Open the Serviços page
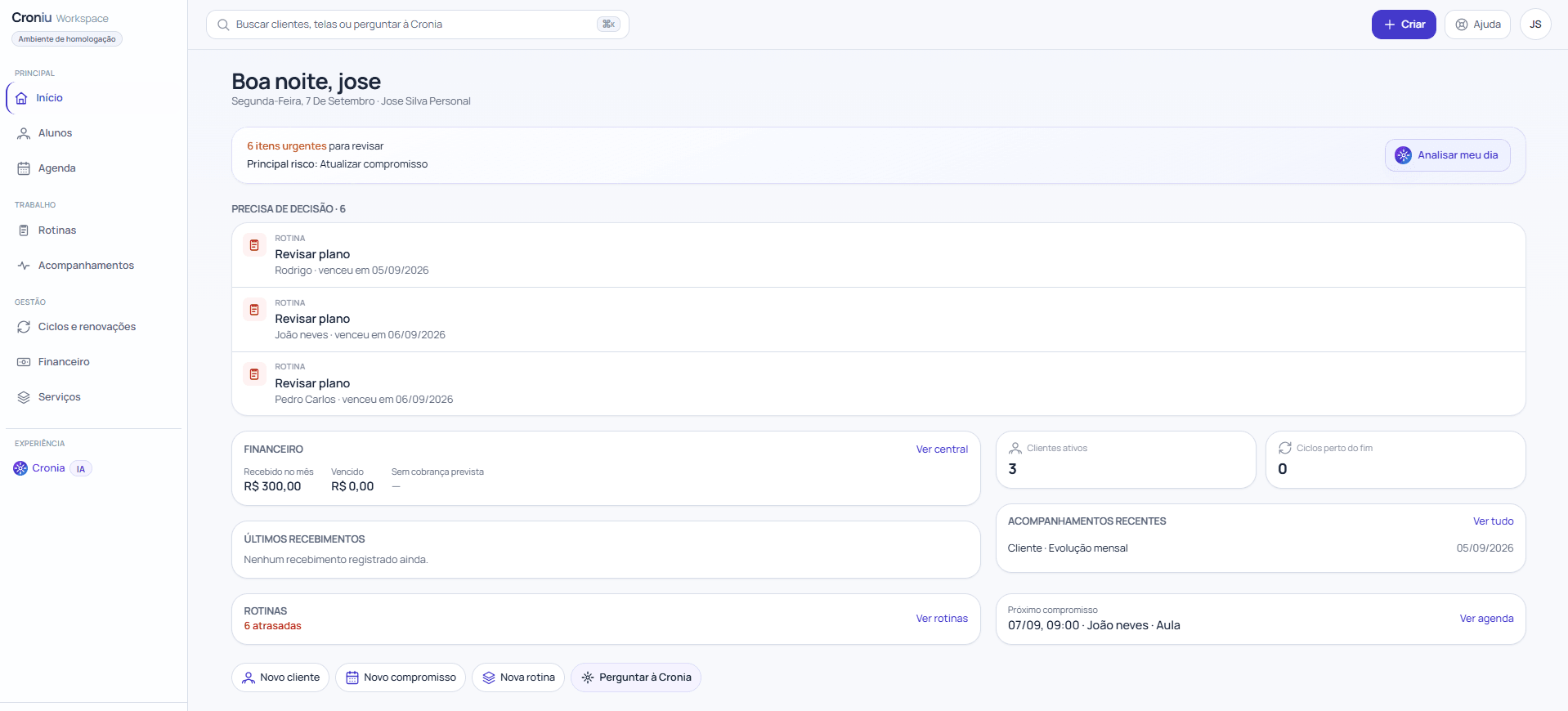The width and height of the screenshot is (1568, 711). 93,397
